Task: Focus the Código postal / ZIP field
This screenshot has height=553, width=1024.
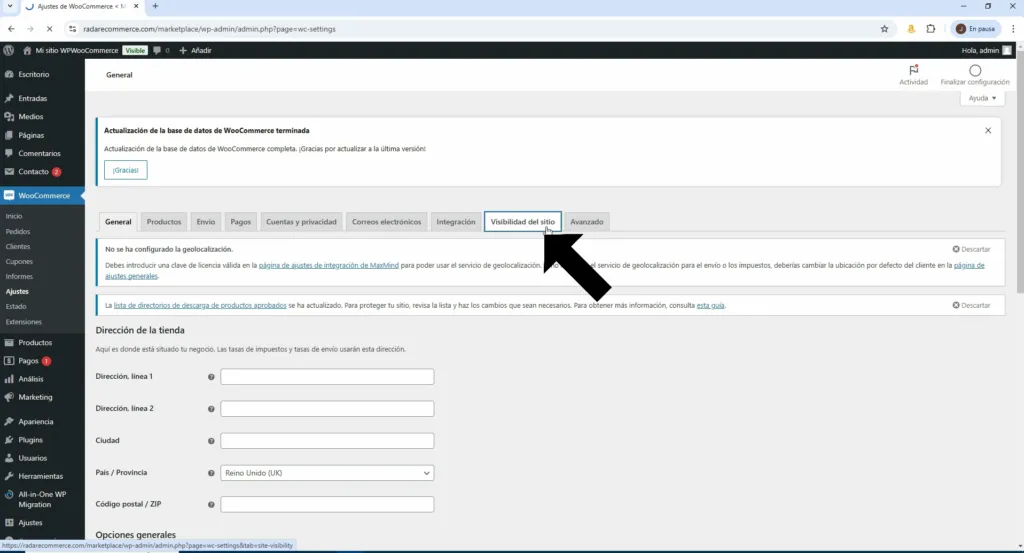Action: click(x=327, y=505)
